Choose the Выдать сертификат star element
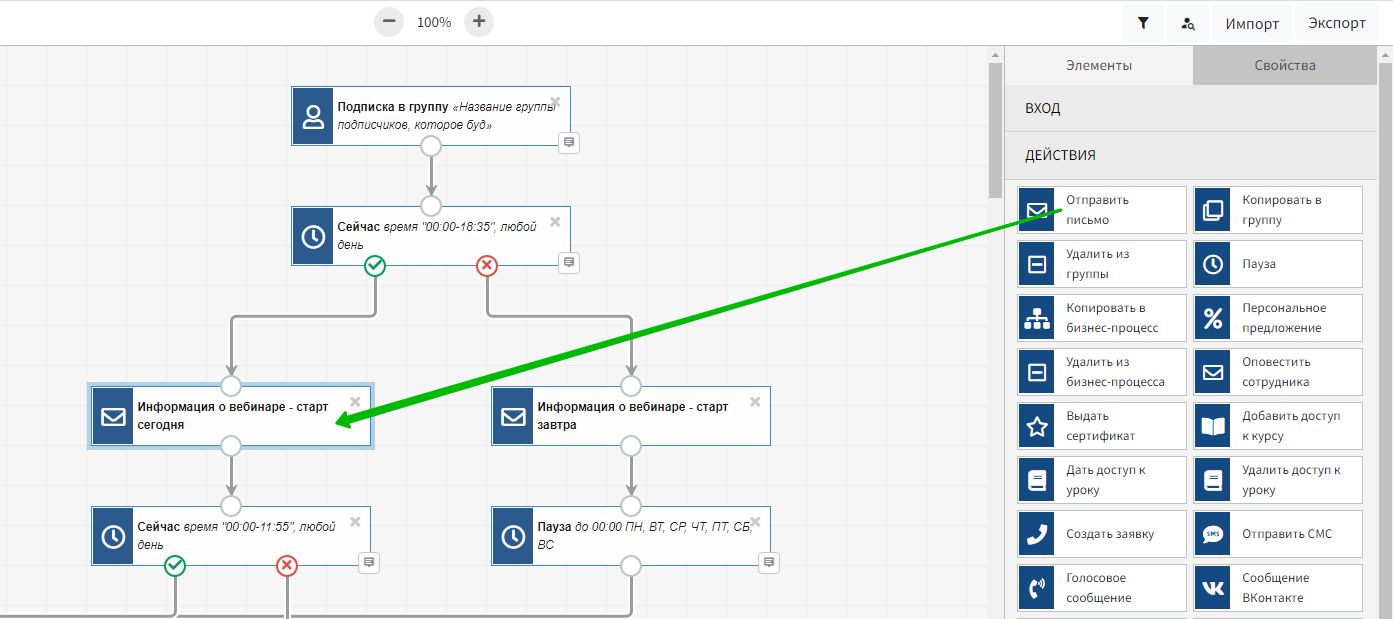 1101,426
